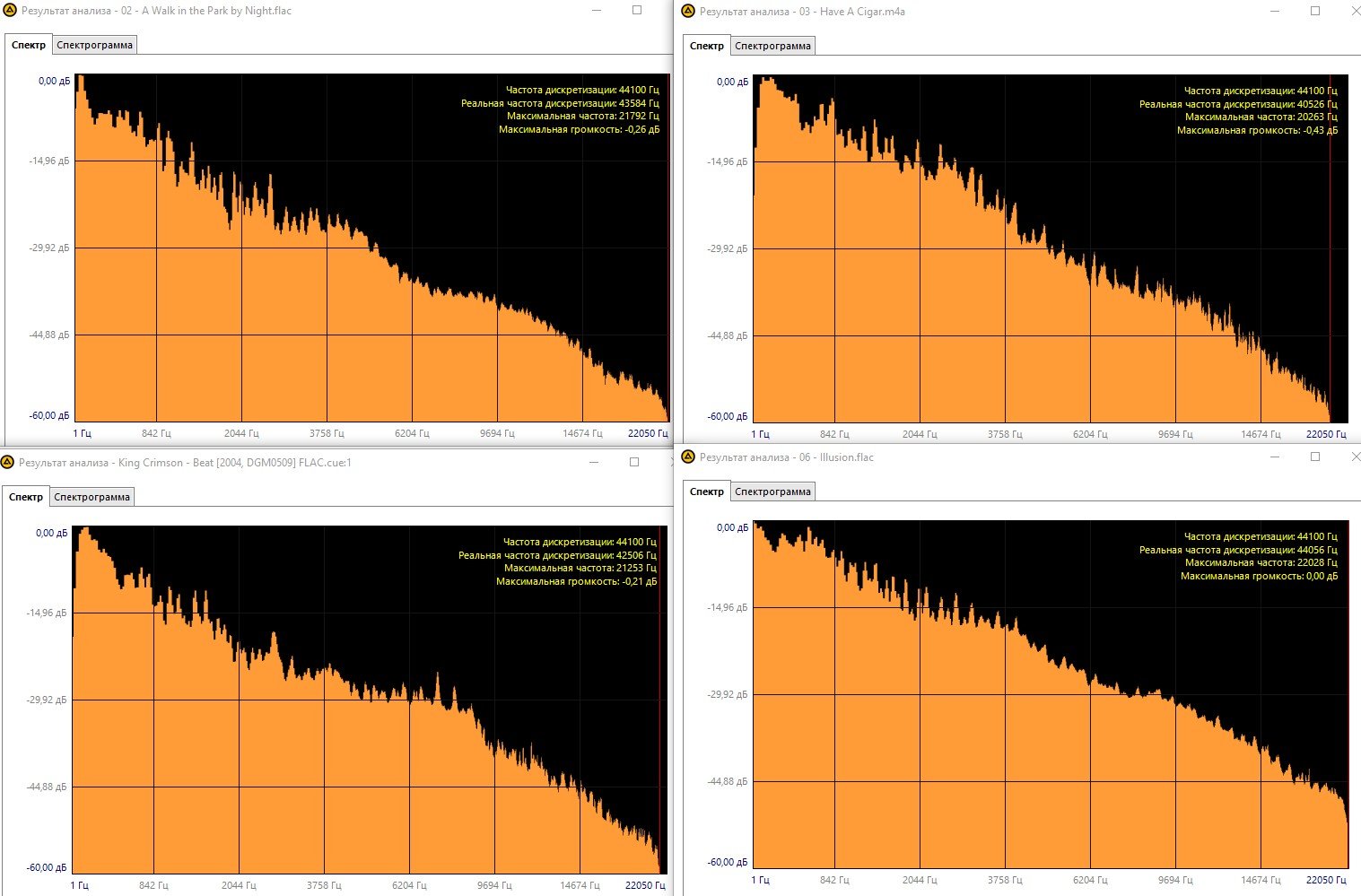This screenshot has width=1361, height=896.
Task: Maximize the Have A Cigar.m4a window
Action: [1315, 11]
